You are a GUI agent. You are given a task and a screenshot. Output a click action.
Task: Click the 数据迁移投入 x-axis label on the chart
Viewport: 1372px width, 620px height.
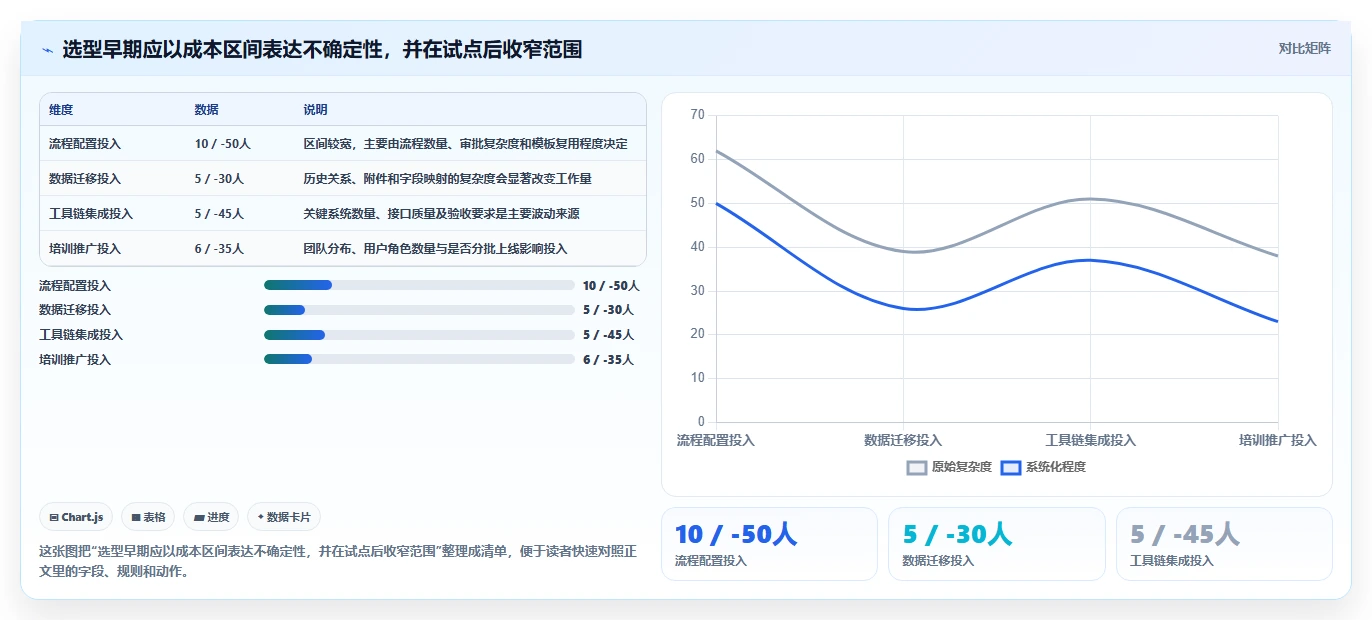[903, 440]
